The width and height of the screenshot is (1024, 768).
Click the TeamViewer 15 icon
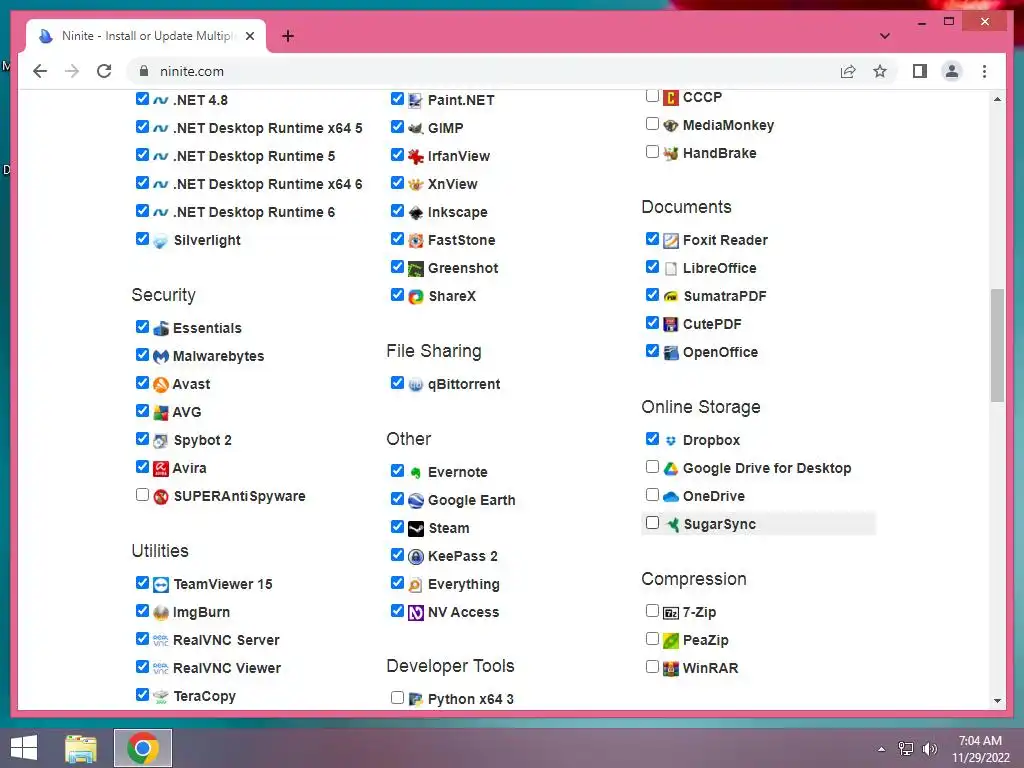tap(161, 584)
